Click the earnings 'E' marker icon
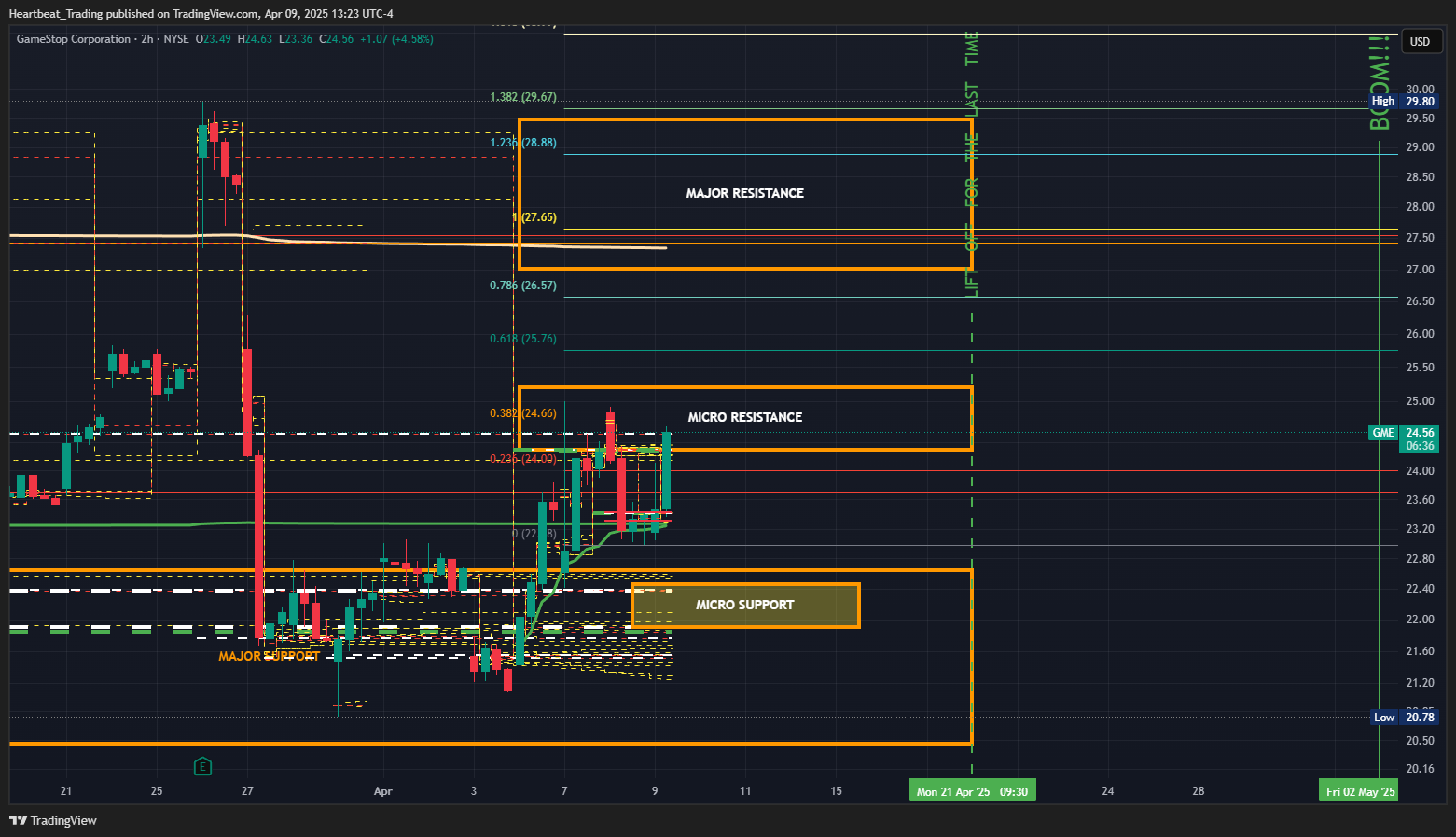 tap(202, 767)
